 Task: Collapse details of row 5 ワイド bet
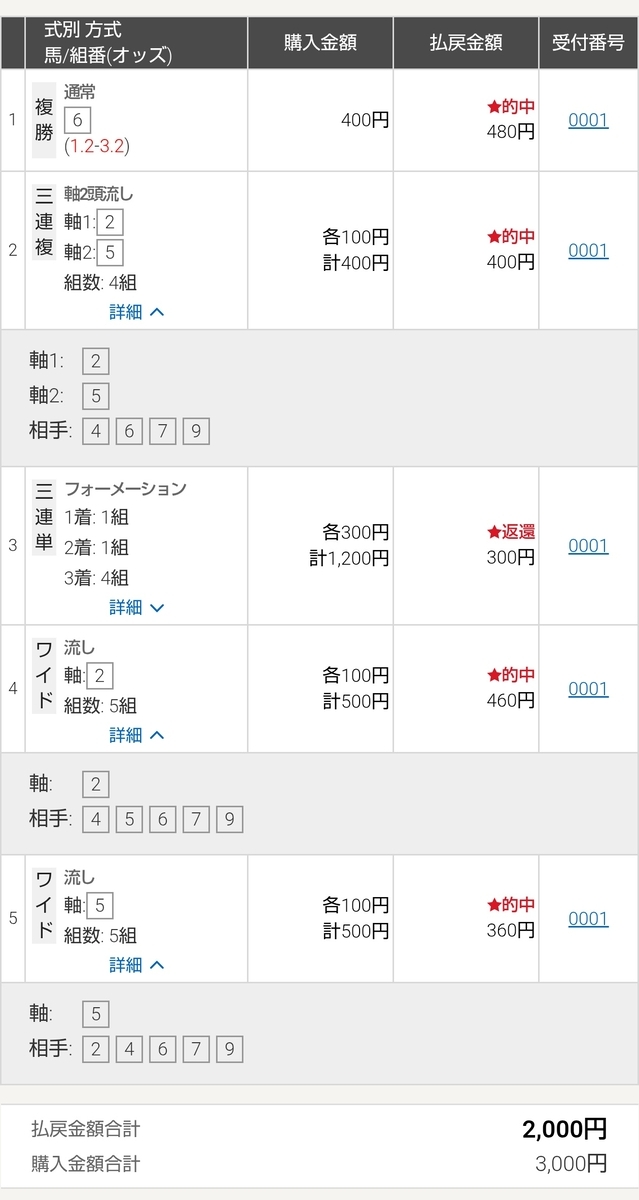pos(137,965)
